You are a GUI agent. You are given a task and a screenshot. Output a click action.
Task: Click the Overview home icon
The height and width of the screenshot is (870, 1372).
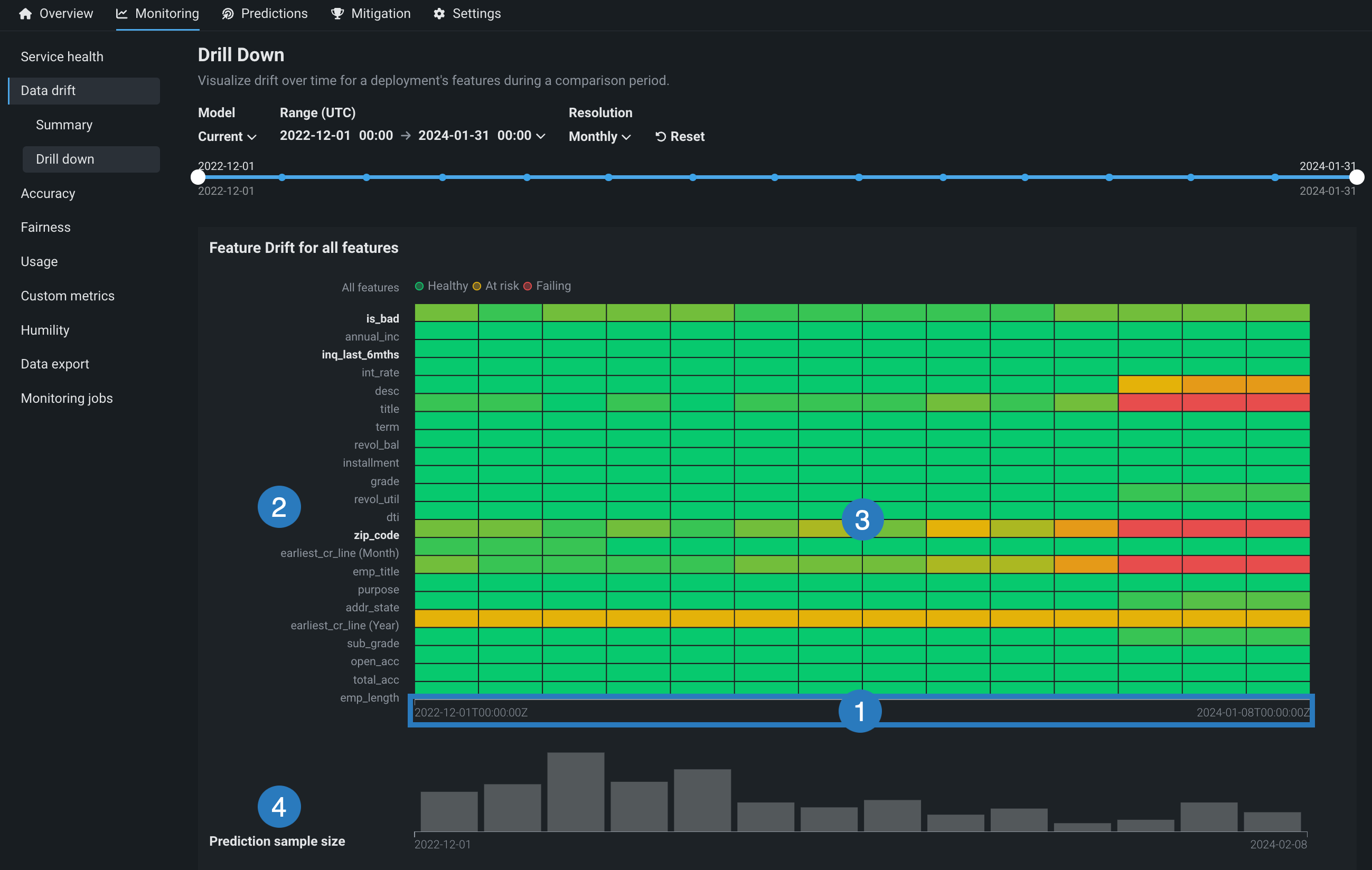pos(25,14)
